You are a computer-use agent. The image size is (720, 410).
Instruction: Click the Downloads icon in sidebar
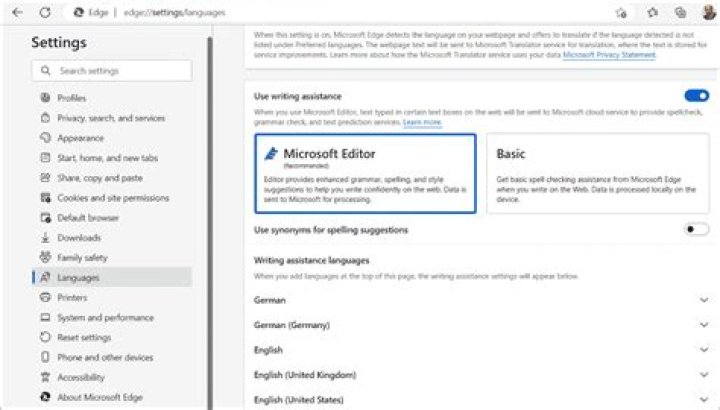click(x=45, y=237)
